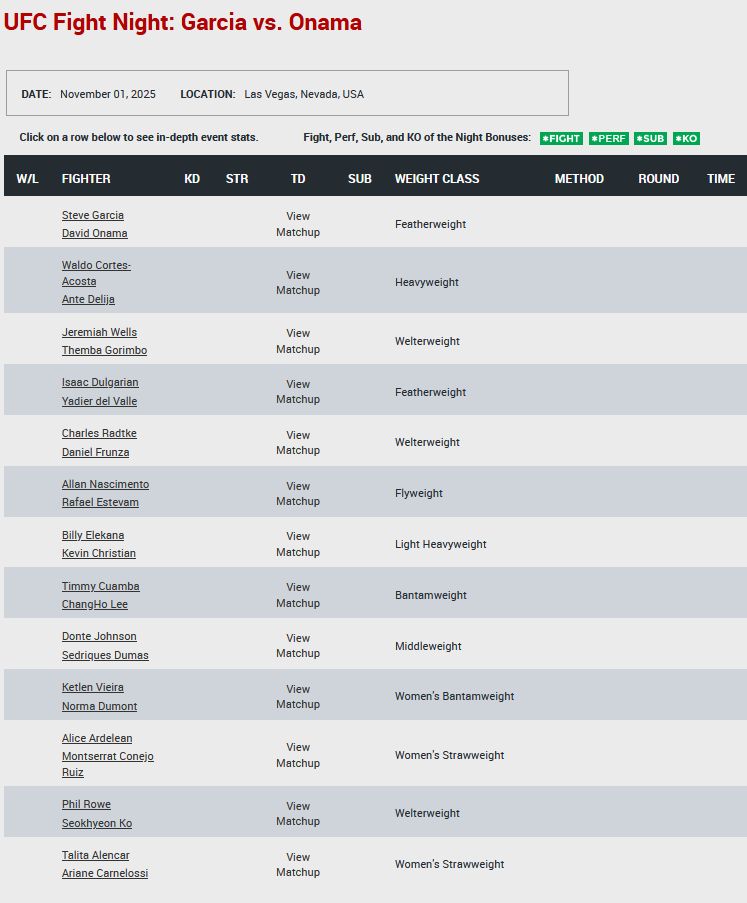
Task: View Matchup for Garcia vs Onama
Action: coord(298,224)
